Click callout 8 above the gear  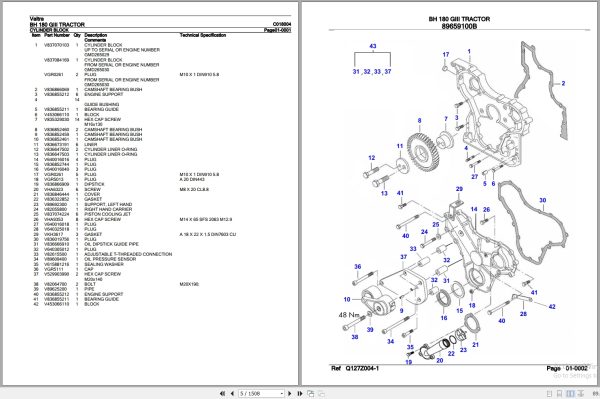[x=419, y=121]
